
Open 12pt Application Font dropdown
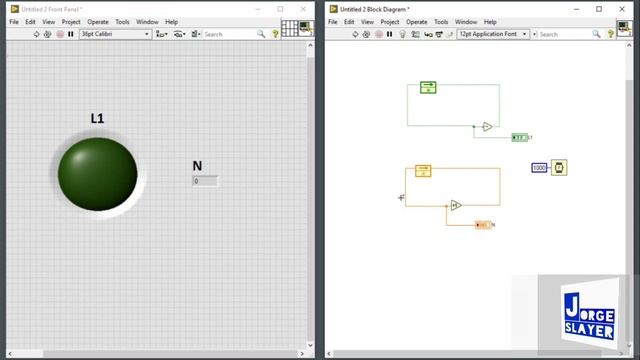tap(493, 34)
